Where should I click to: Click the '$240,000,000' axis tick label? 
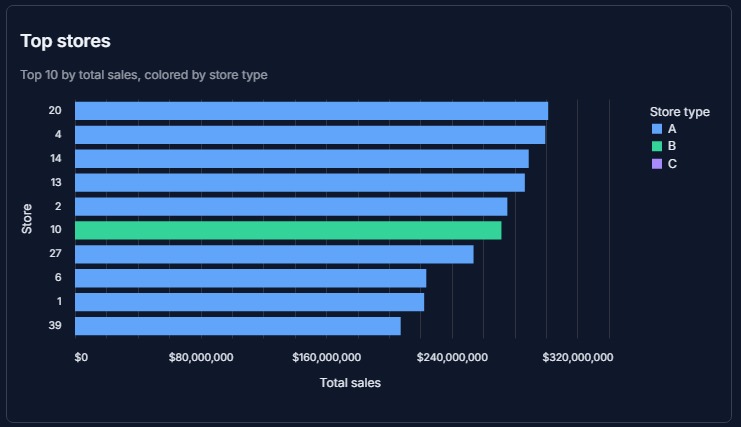click(x=452, y=358)
